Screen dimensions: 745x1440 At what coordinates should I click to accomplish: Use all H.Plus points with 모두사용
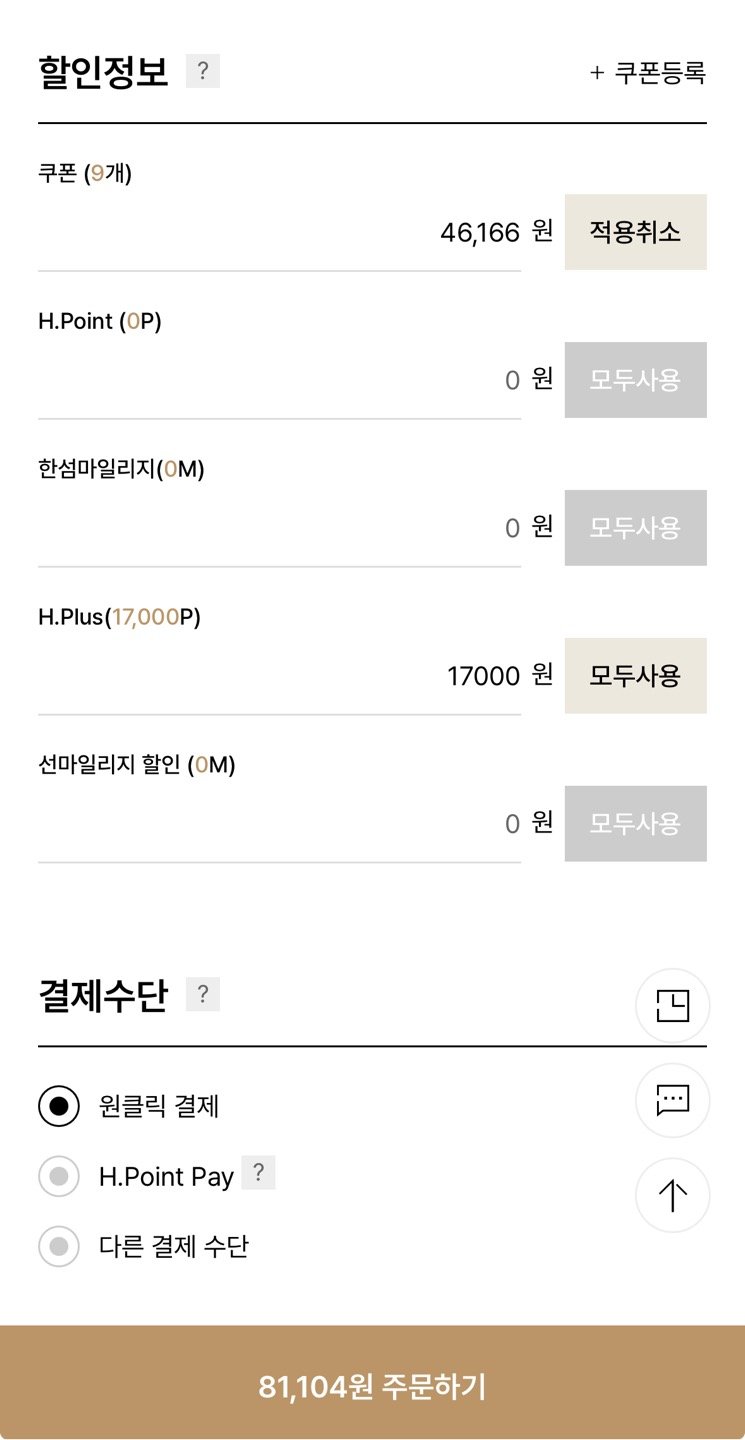(635, 676)
